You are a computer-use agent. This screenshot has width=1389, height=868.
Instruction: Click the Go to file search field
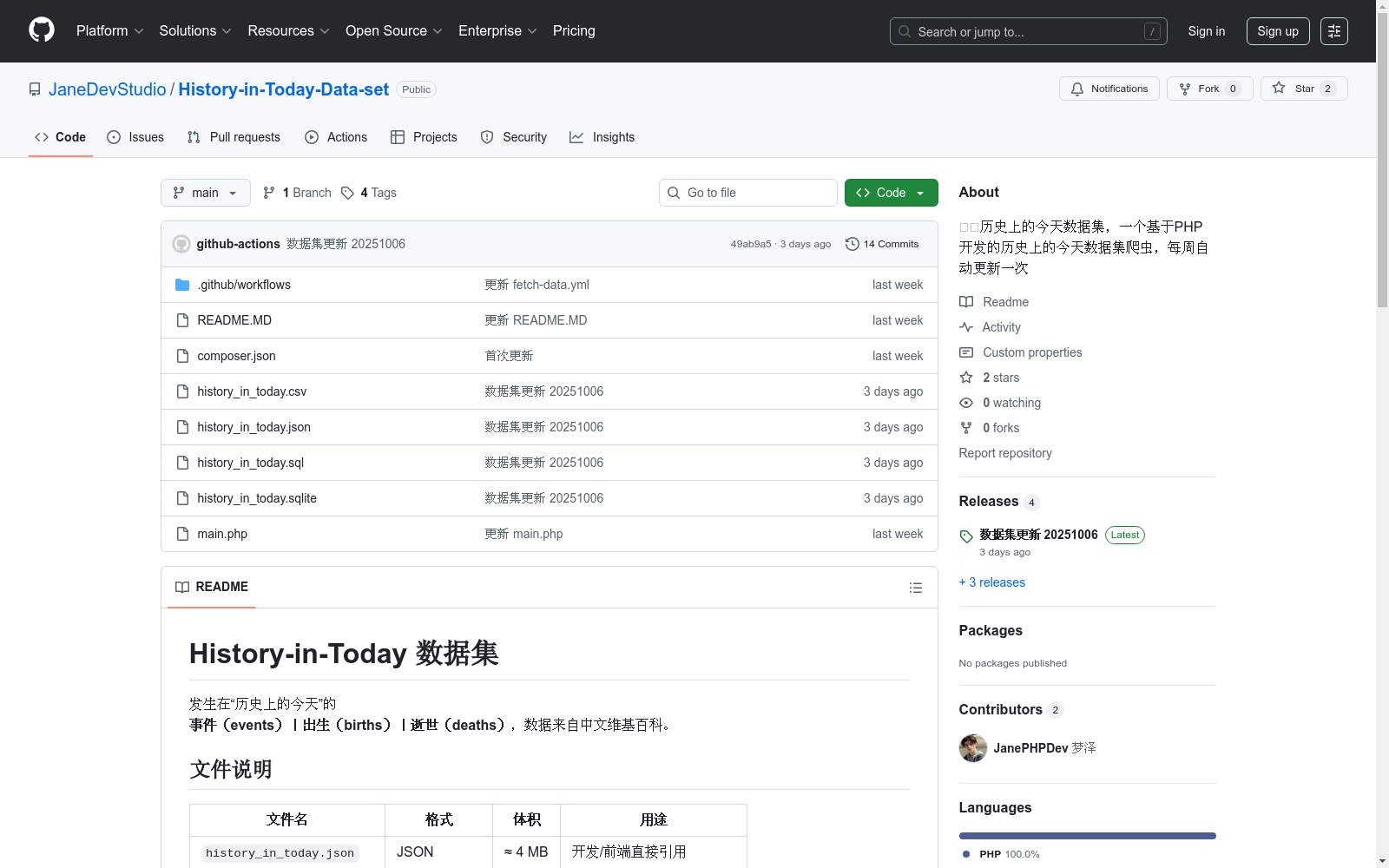point(748,193)
